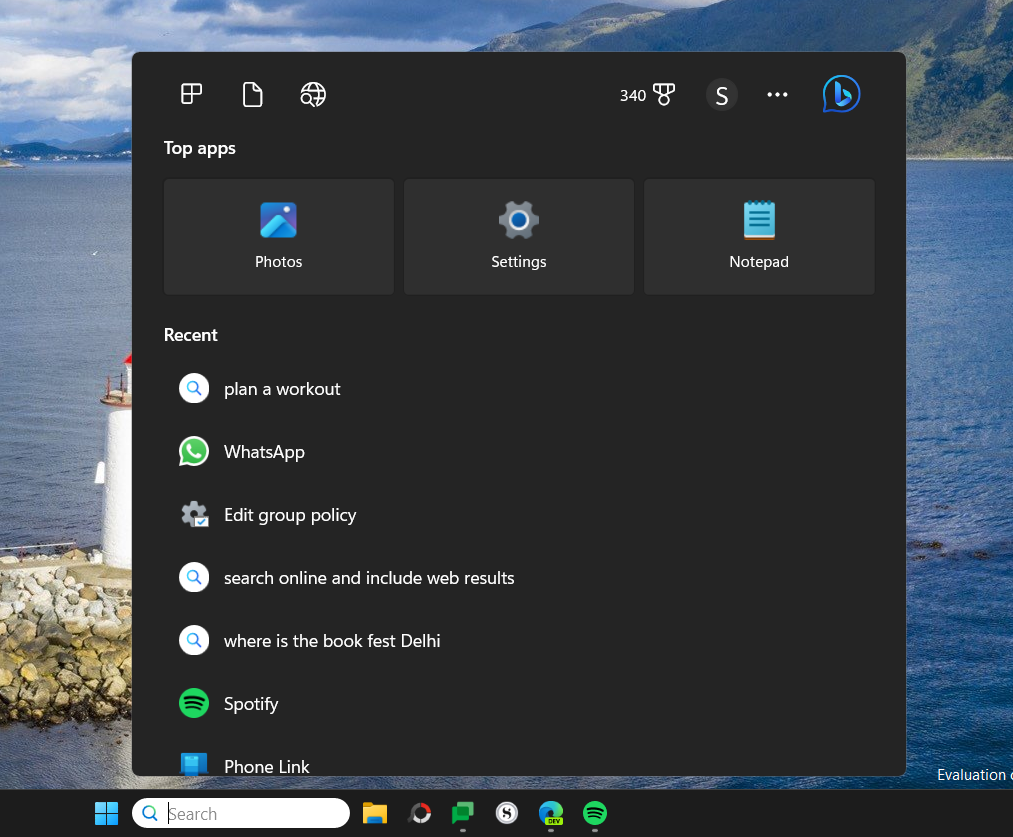
Task: Search 'where is the book fest Delhi' again
Action: 332,640
